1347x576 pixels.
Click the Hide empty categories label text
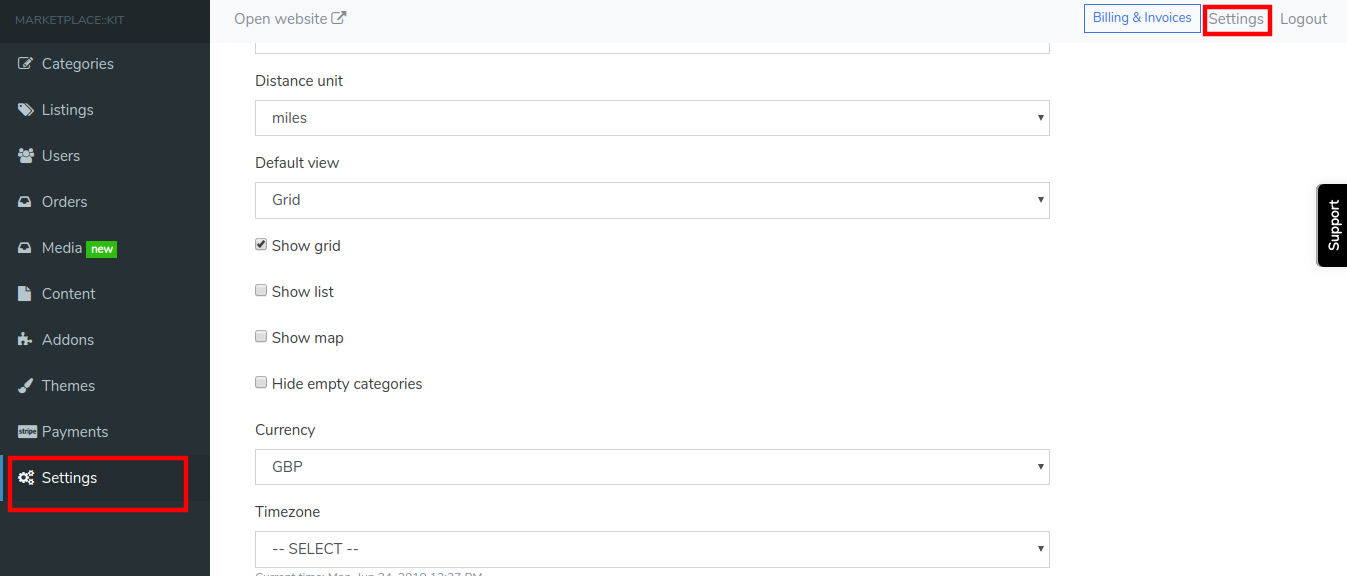click(x=347, y=384)
